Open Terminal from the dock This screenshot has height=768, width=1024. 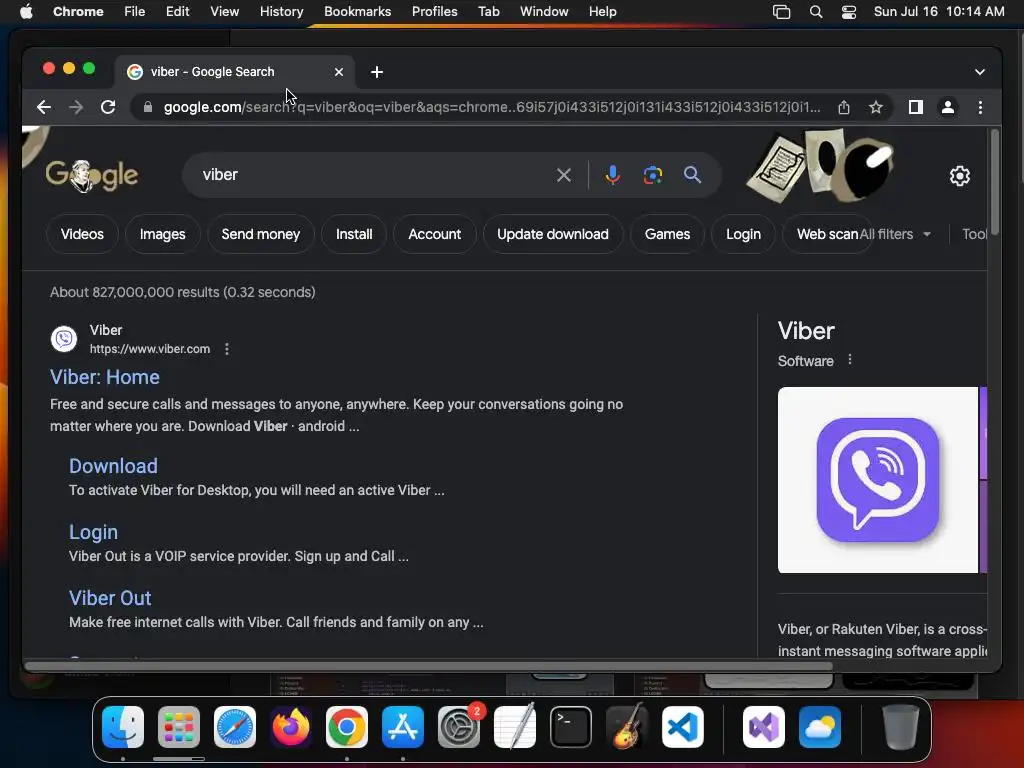[x=571, y=727]
